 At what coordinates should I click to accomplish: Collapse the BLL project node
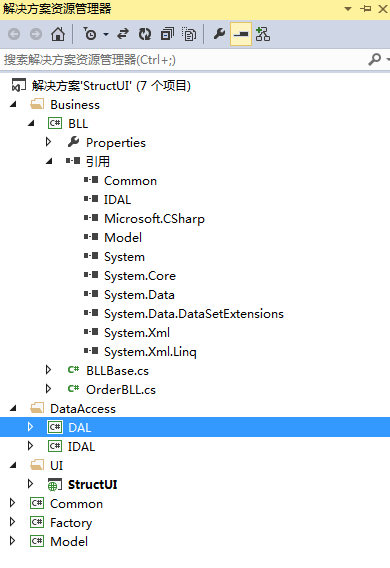click(x=31, y=124)
